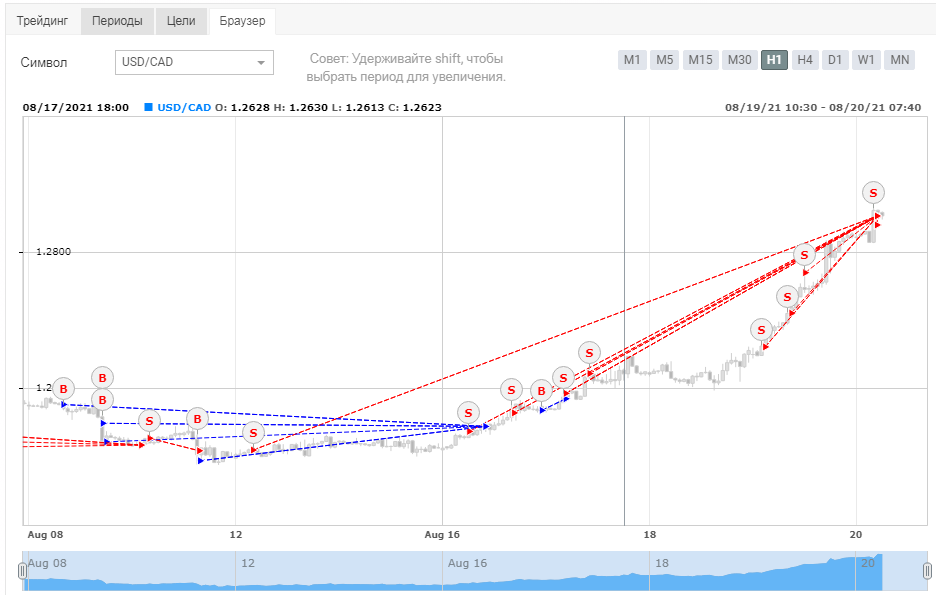
Task: Click the Символ field label
Action: 44,63
